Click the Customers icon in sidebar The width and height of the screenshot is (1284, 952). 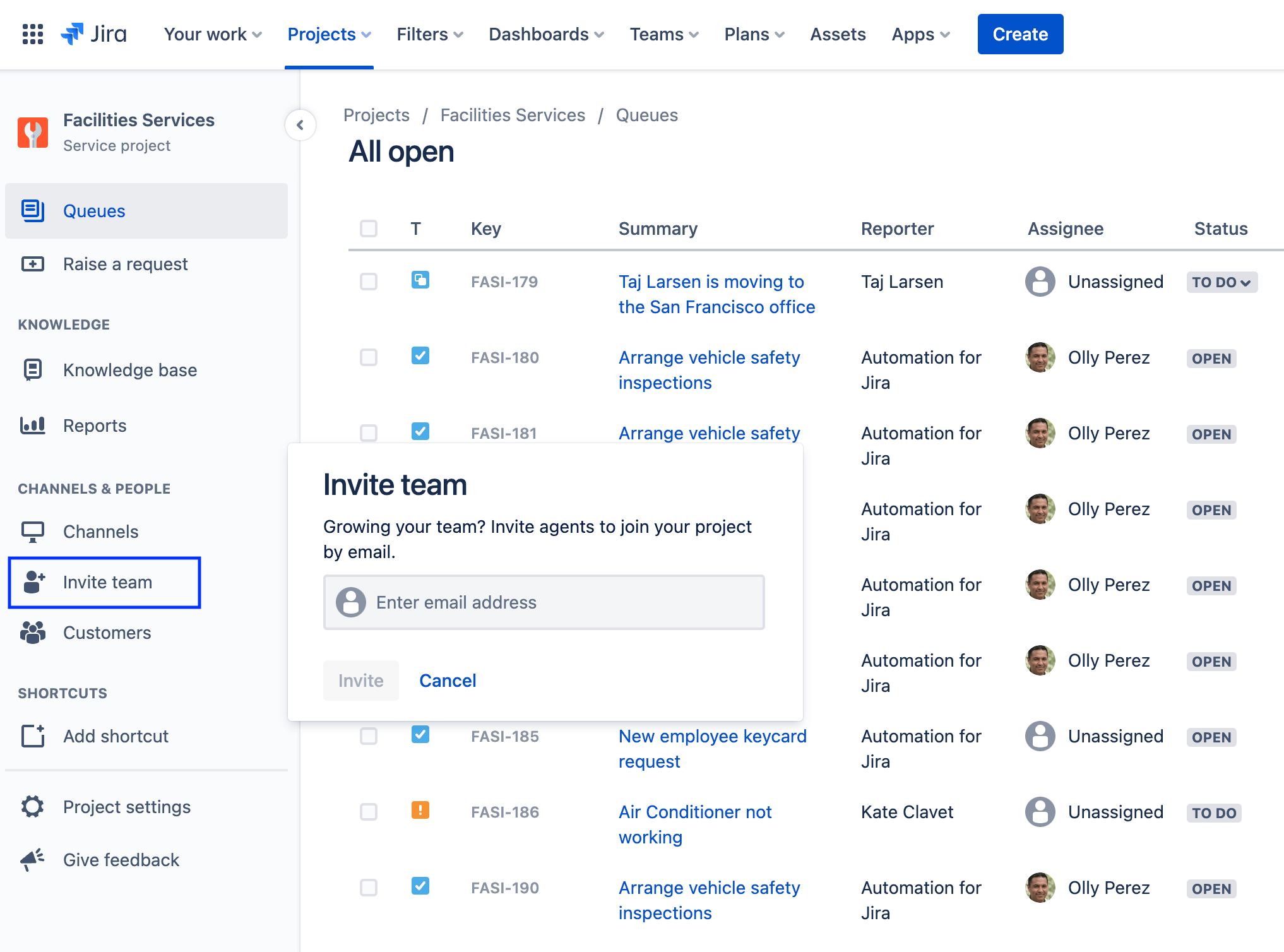(33, 632)
